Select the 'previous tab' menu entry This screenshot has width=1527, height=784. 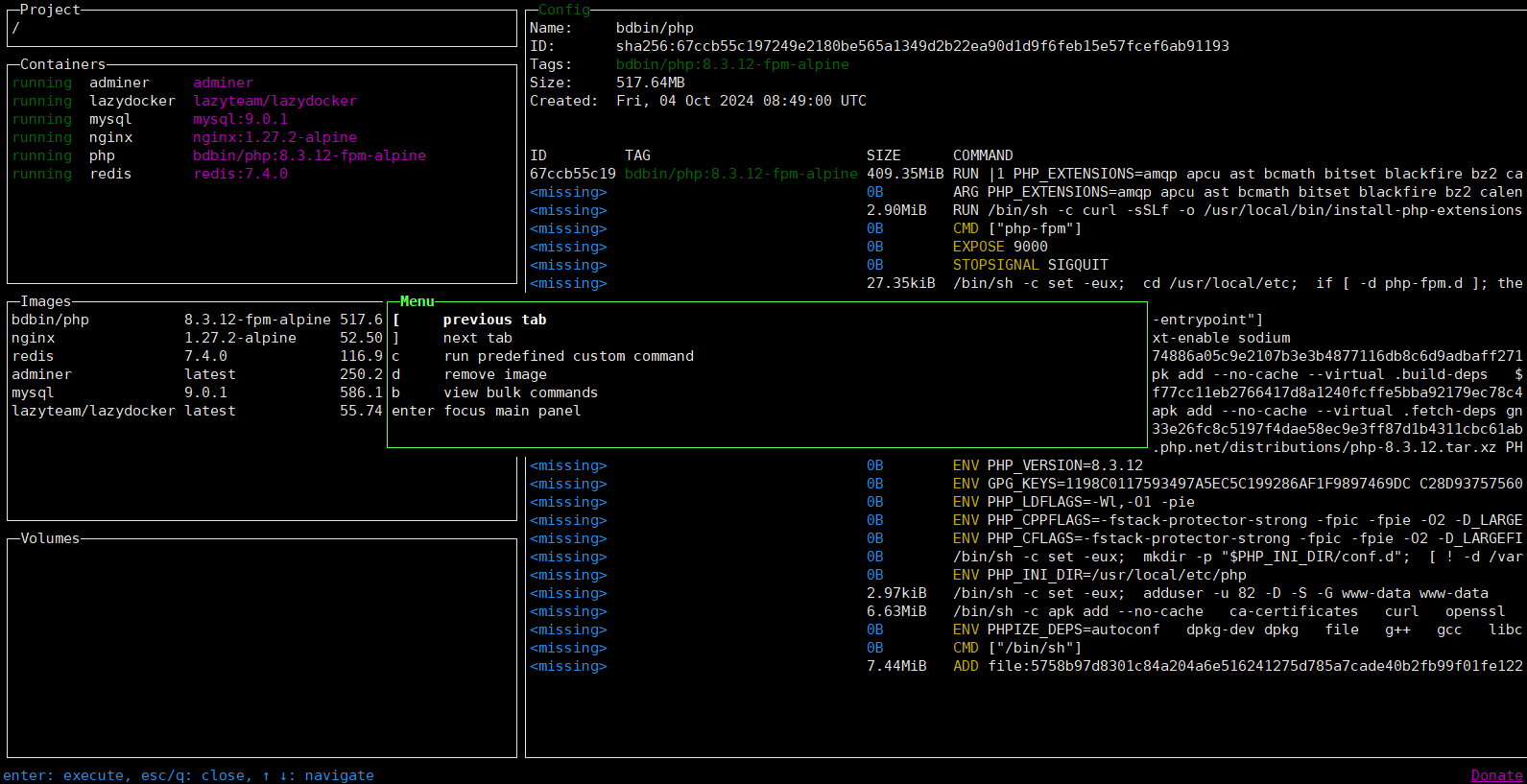(x=767, y=320)
